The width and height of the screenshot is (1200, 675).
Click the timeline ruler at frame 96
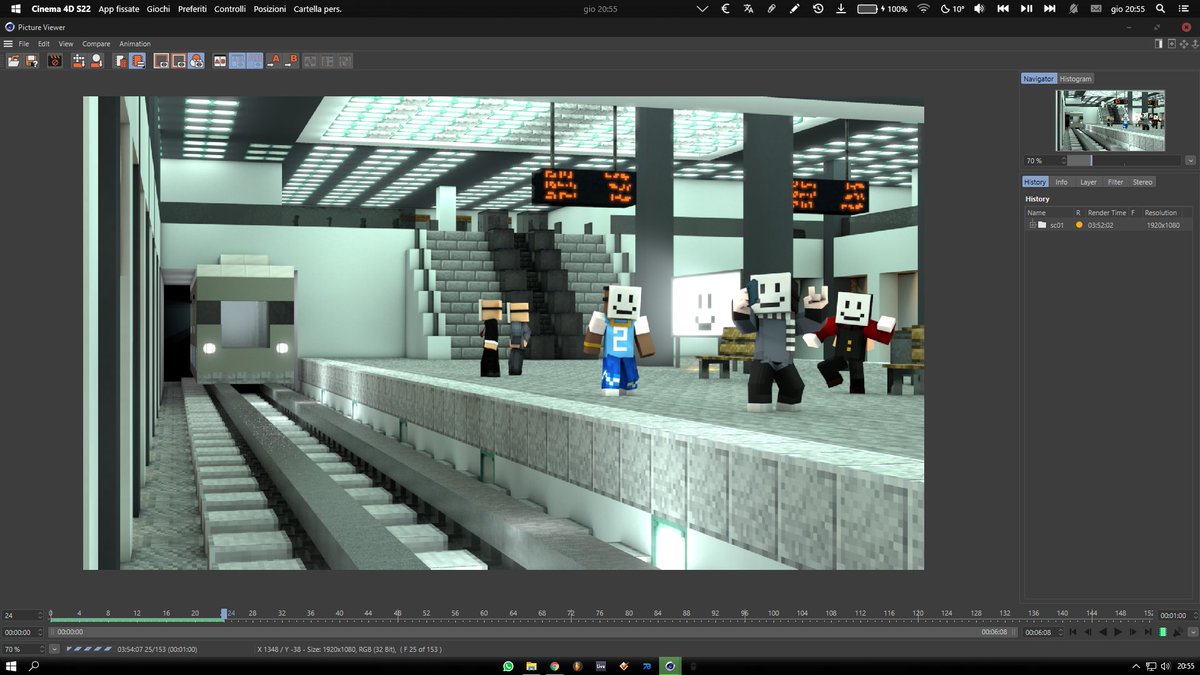point(744,614)
